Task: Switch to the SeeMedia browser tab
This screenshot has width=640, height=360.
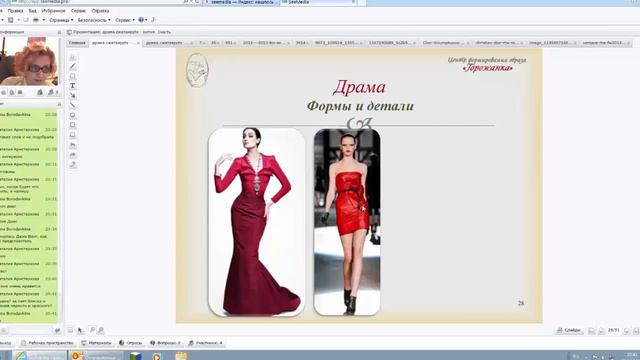Action: pyautogui.click(x=318, y=2)
